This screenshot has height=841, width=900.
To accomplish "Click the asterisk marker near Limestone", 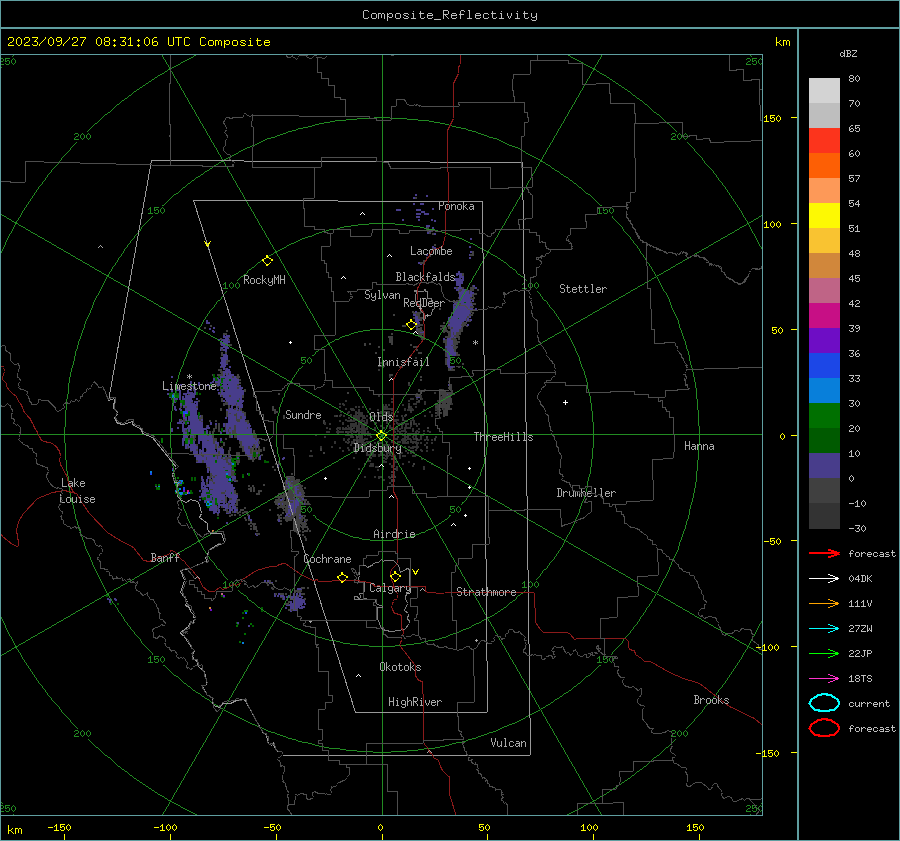I will (189, 377).
